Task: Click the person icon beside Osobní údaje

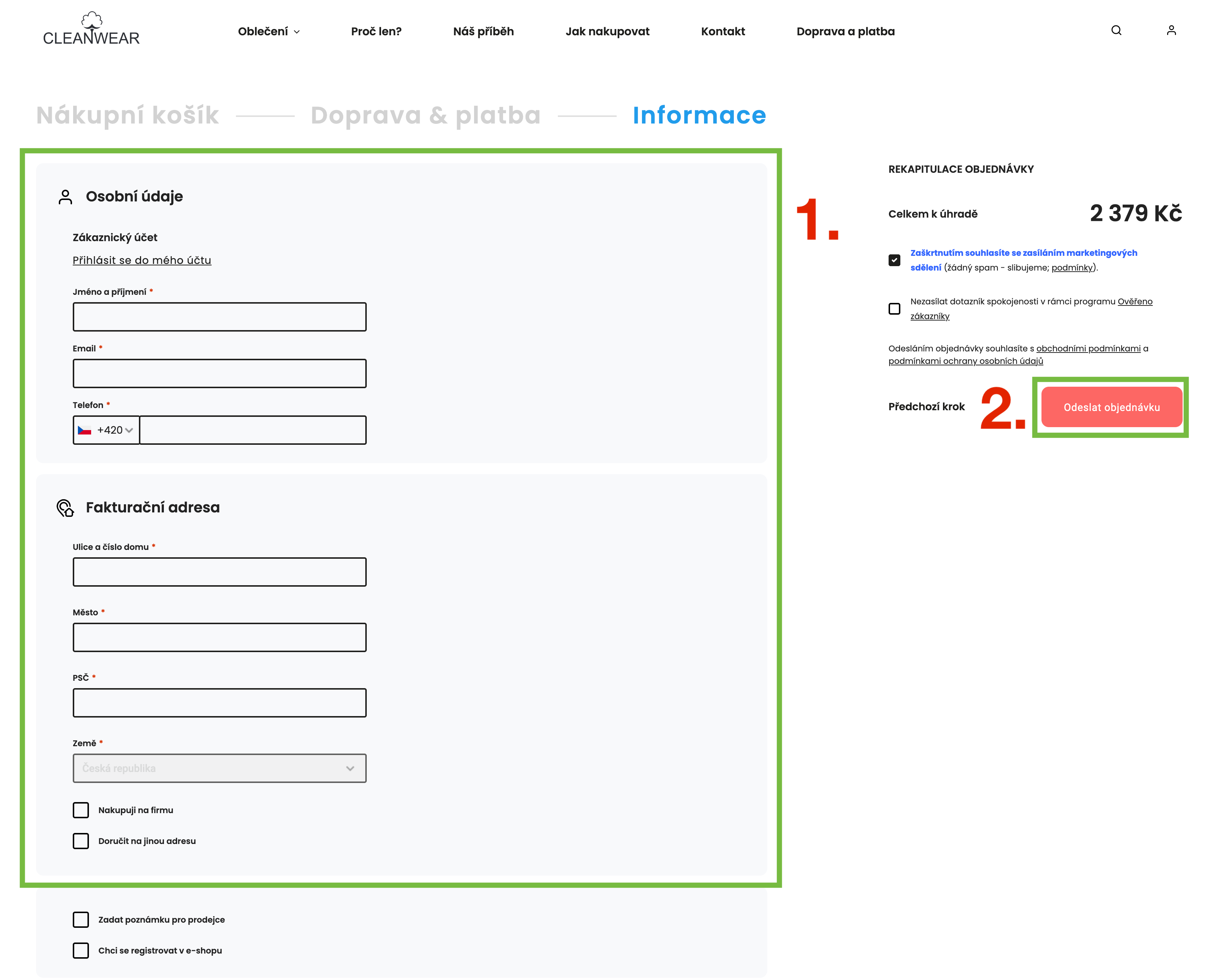Action: click(x=65, y=197)
